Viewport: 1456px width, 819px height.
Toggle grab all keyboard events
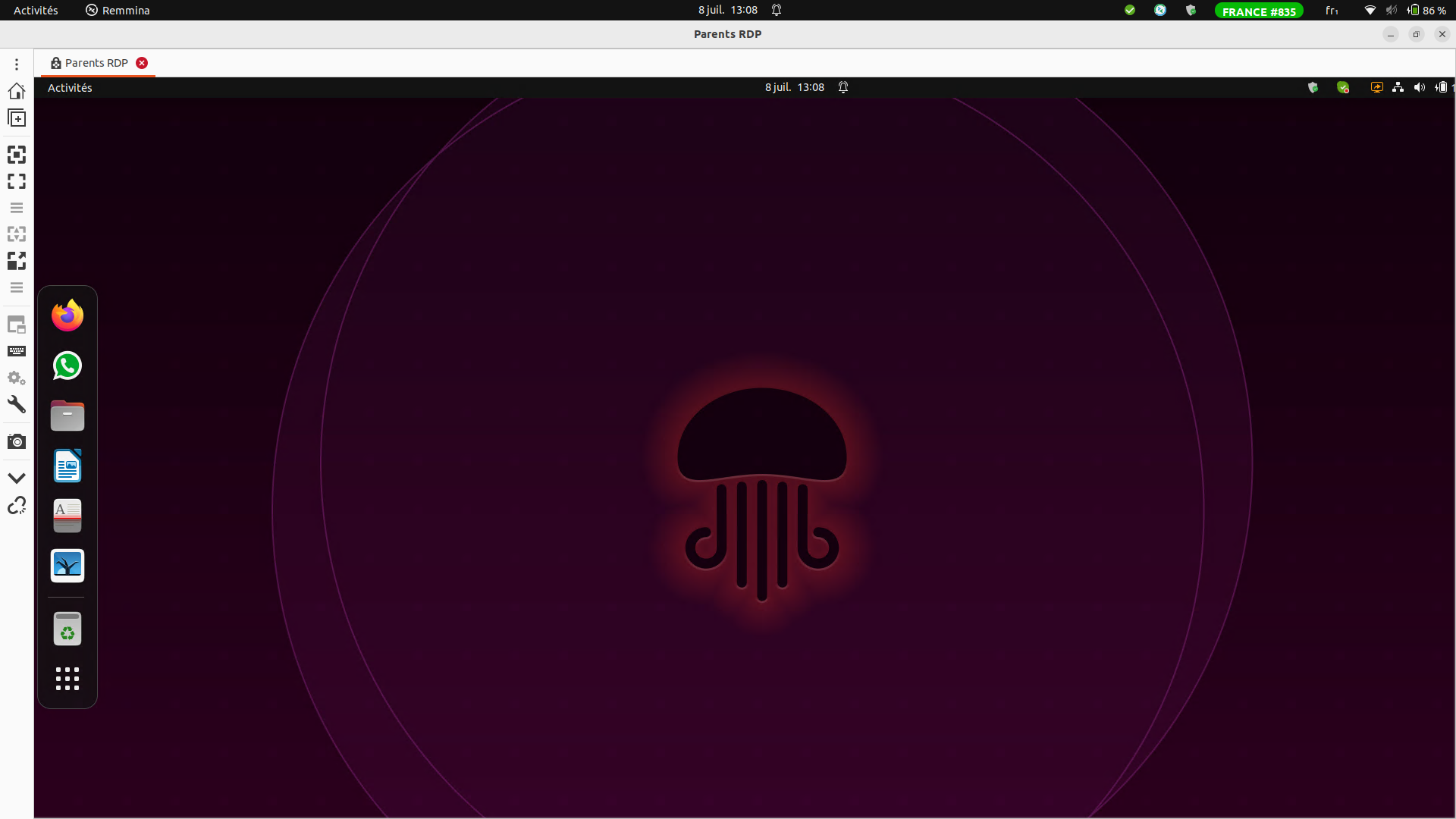(x=17, y=351)
